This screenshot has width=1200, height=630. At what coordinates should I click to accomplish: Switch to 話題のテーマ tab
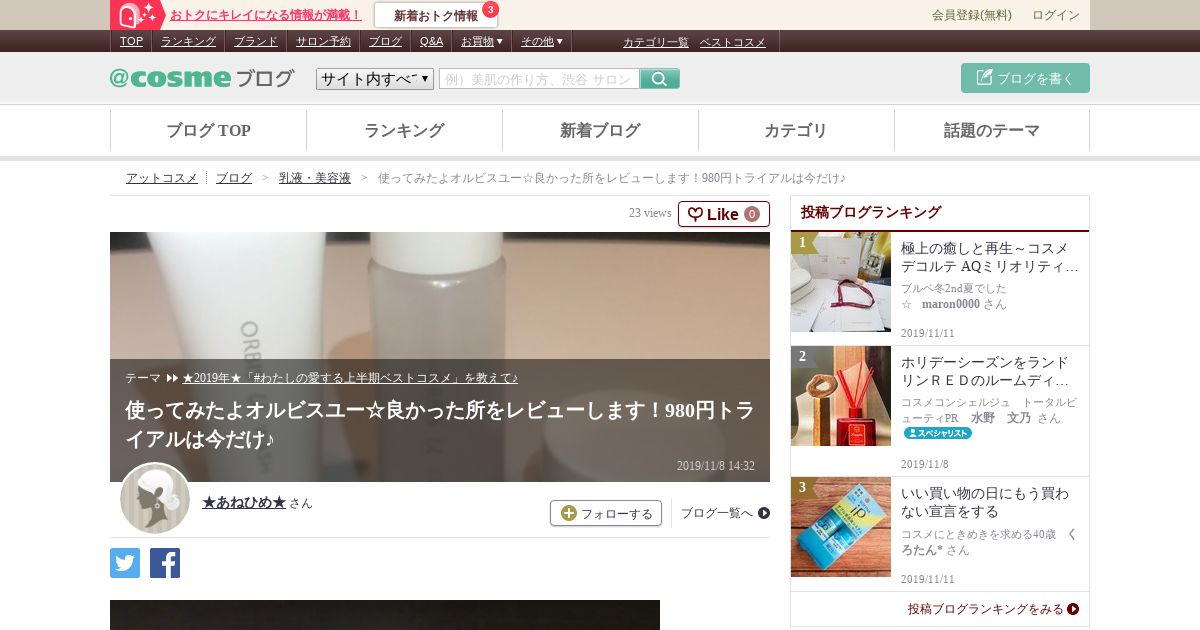(x=992, y=130)
